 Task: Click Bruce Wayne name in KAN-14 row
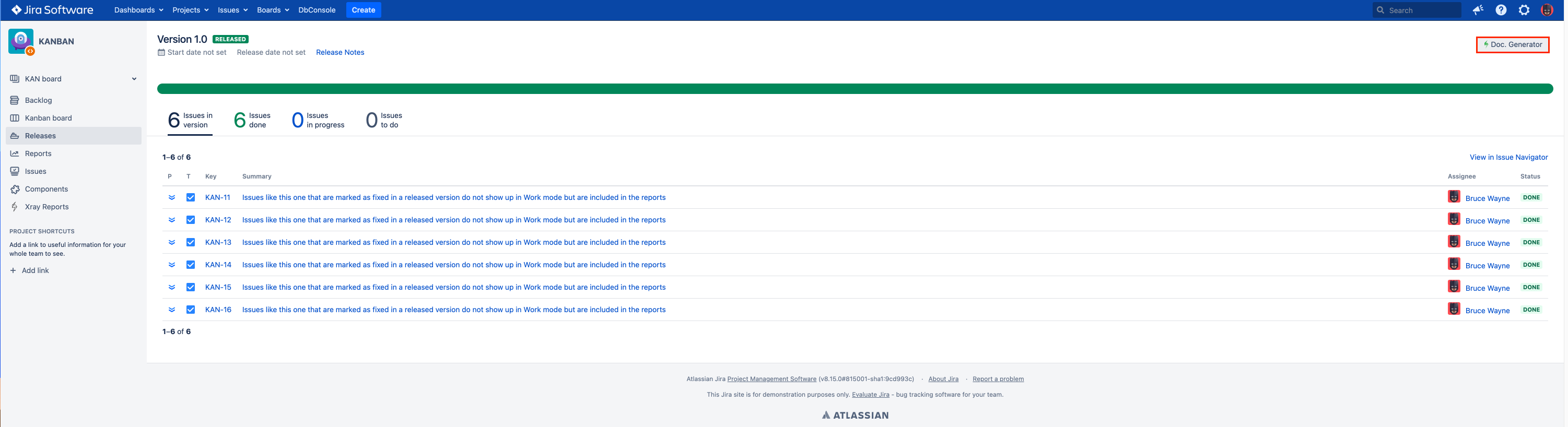point(1487,266)
